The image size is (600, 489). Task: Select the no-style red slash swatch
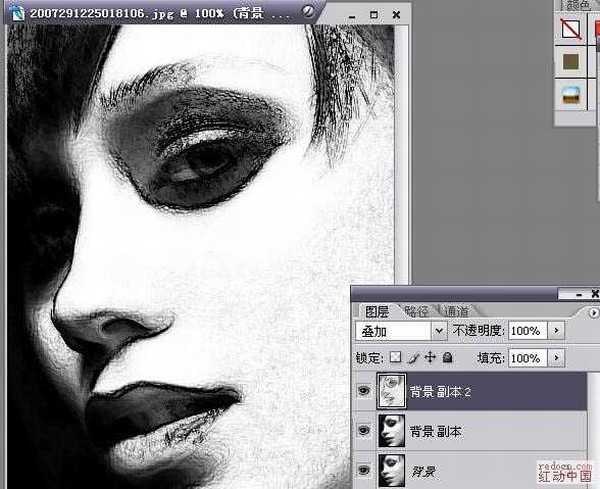573,29
